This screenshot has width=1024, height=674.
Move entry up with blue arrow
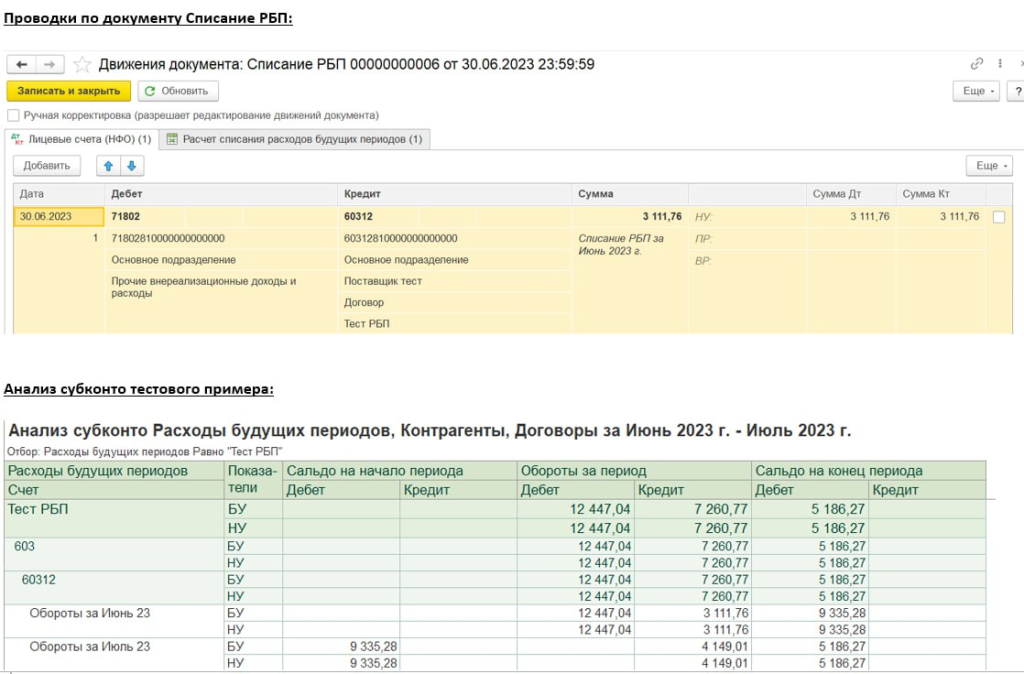(109, 166)
